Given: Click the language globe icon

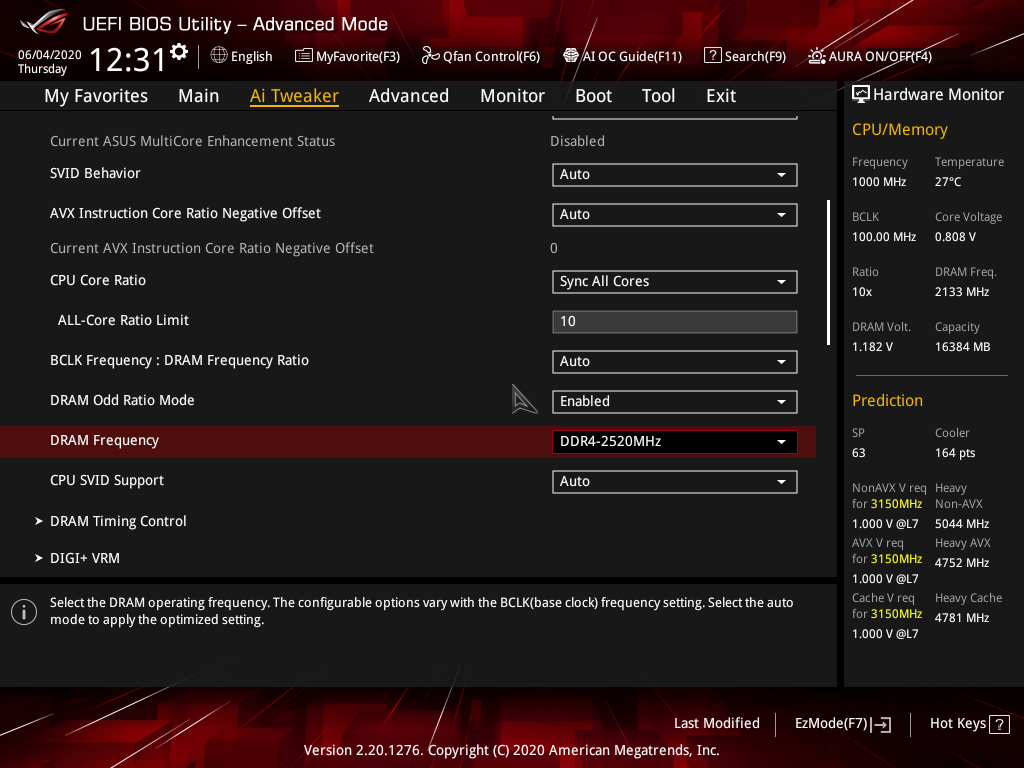Looking at the screenshot, I should point(218,56).
